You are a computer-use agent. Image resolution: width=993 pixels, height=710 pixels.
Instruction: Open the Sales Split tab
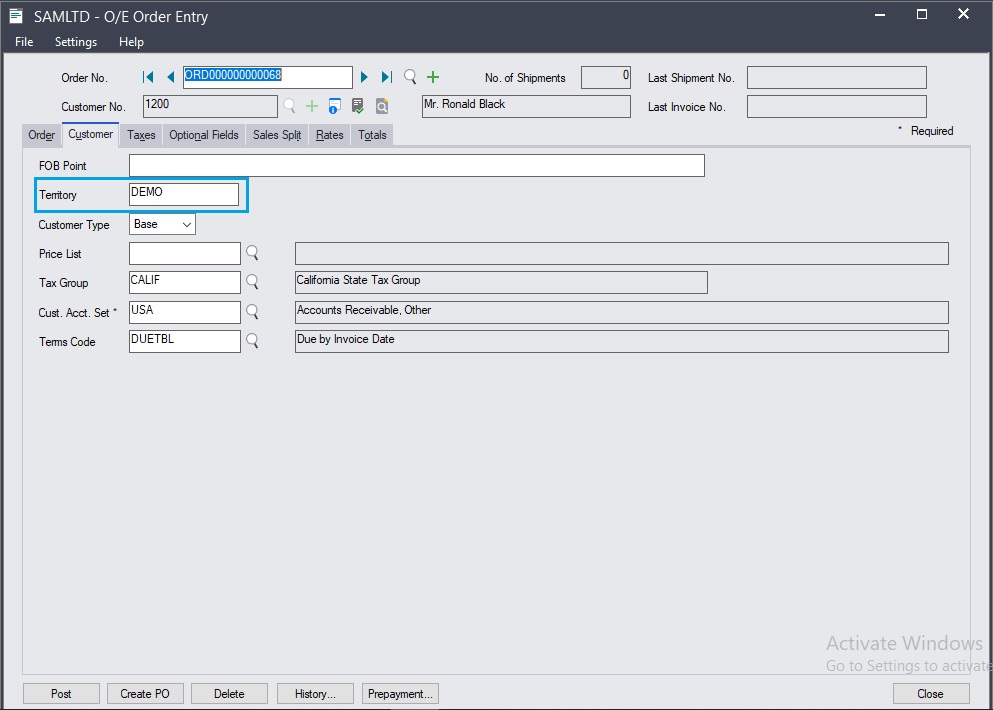coord(277,135)
